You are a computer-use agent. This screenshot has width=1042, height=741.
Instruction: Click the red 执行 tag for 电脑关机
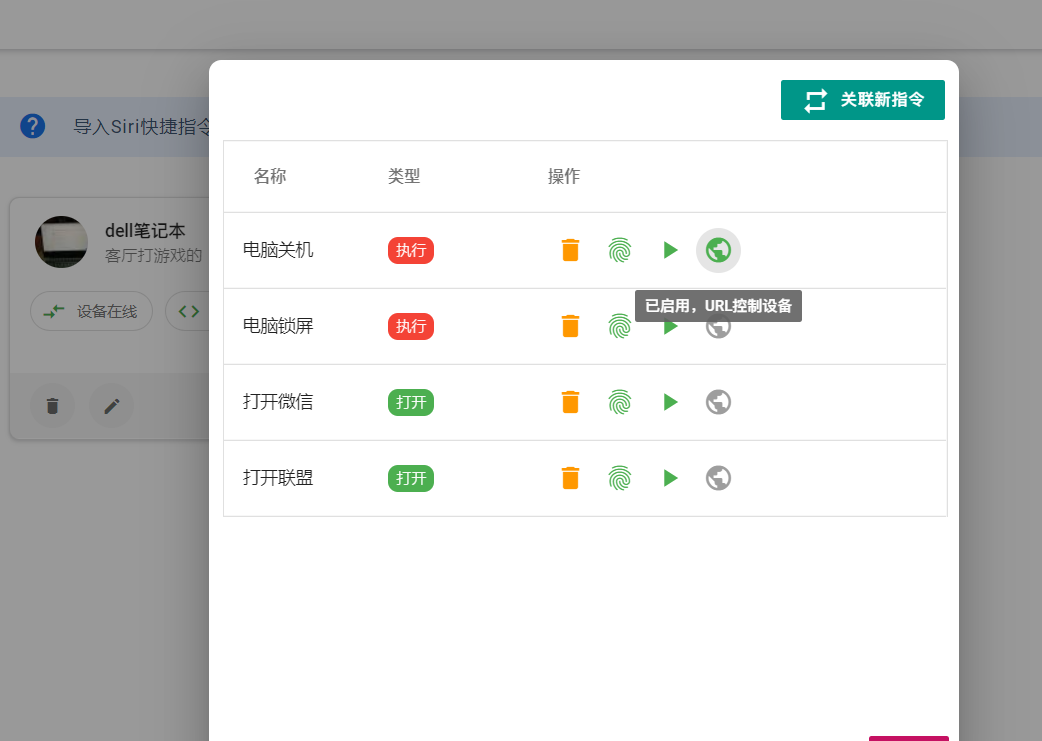410,250
